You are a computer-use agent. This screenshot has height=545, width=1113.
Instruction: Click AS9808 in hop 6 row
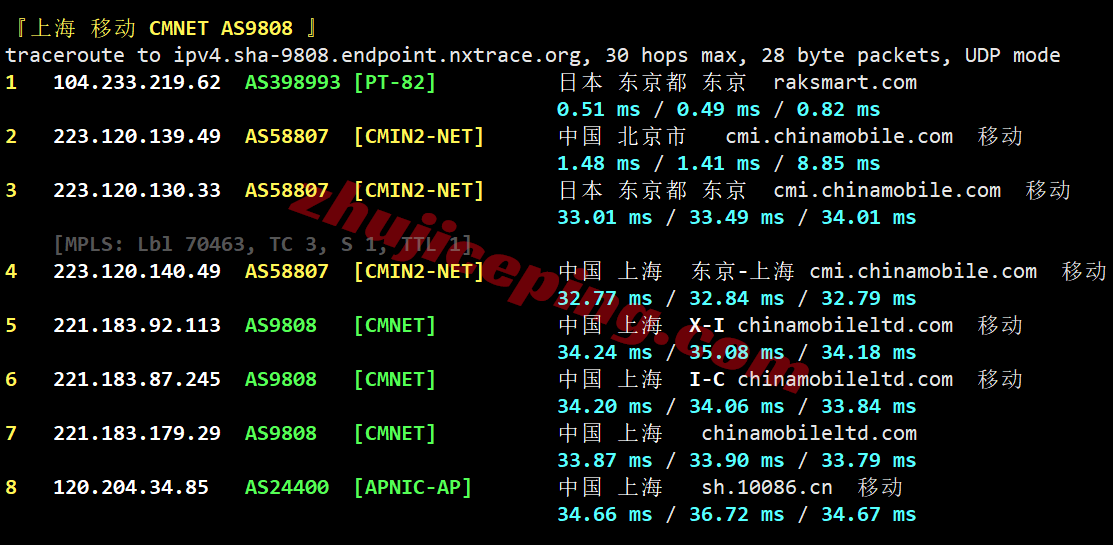(x=281, y=379)
